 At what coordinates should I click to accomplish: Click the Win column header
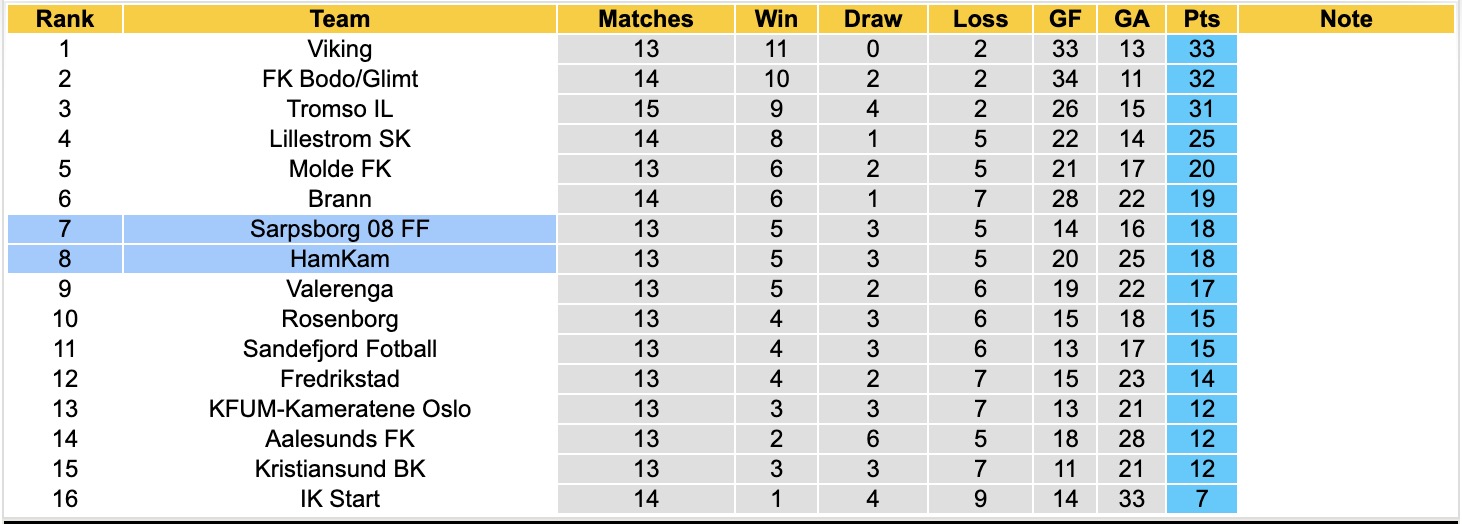point(777,19)
